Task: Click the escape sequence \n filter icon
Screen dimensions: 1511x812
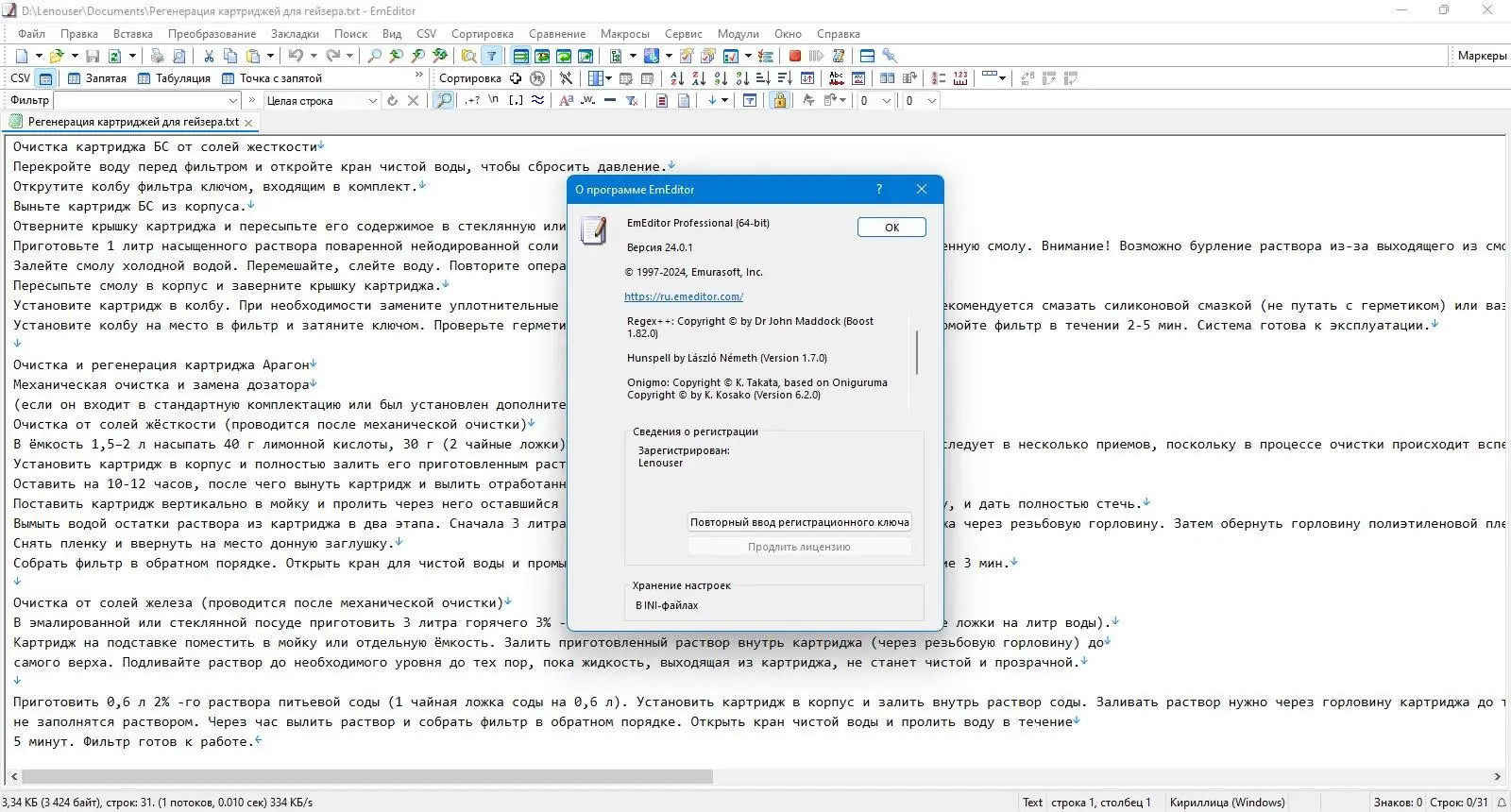Action: click(x=493, y=100)
